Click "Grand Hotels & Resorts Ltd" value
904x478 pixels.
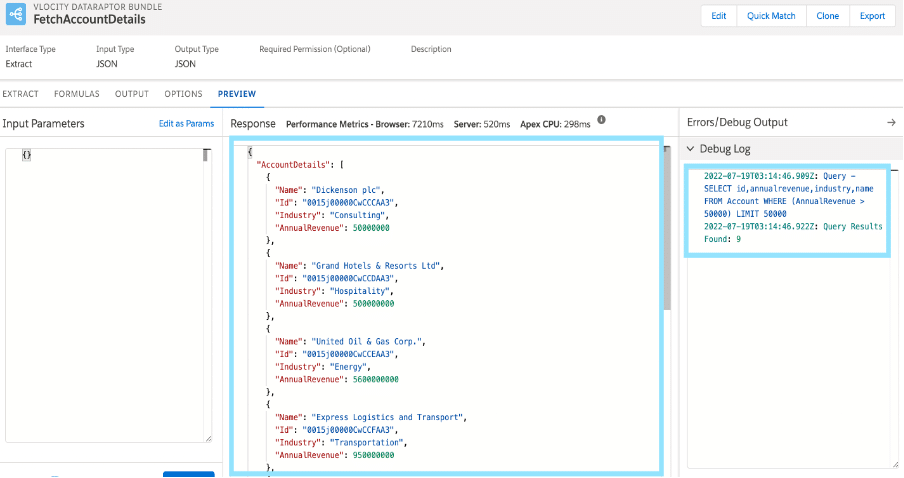pos(378,266)
